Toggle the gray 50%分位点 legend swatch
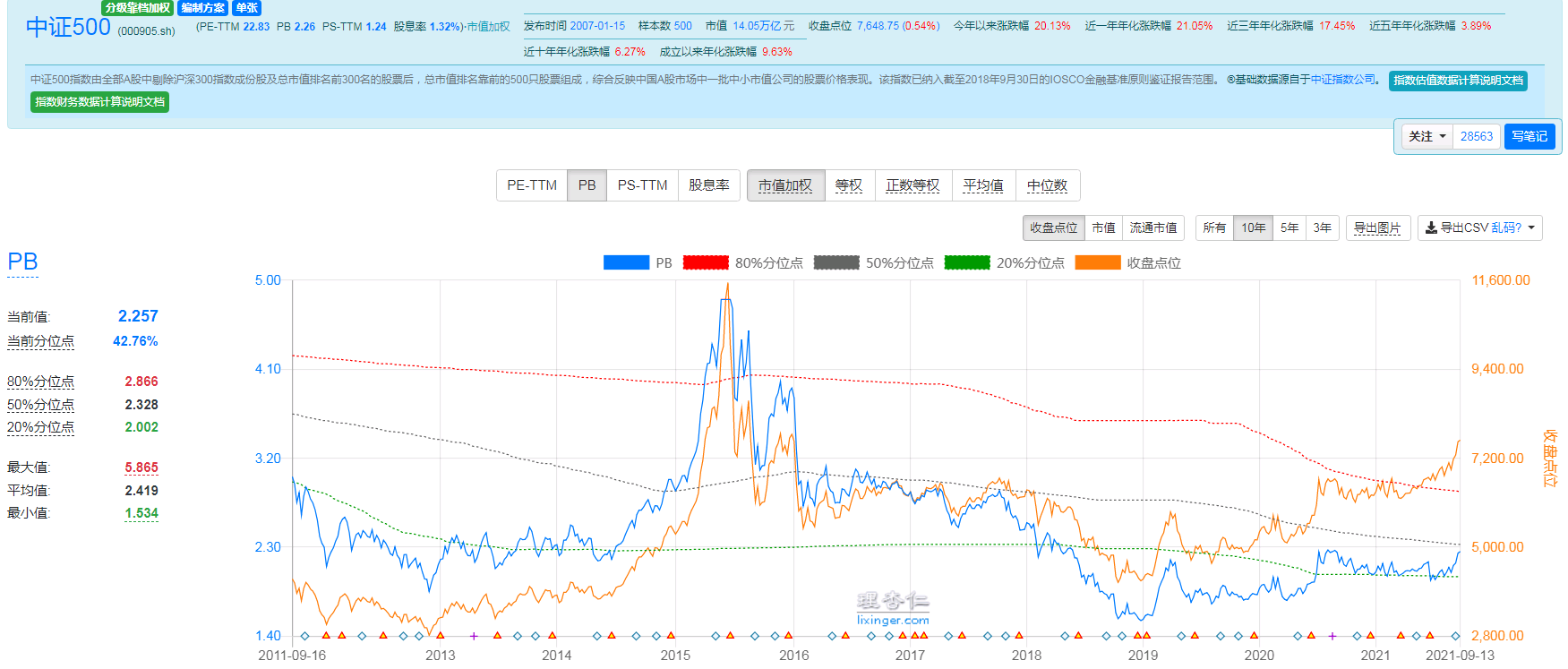The width and height of the screenshot is (1568, 669). click(836, 263)
